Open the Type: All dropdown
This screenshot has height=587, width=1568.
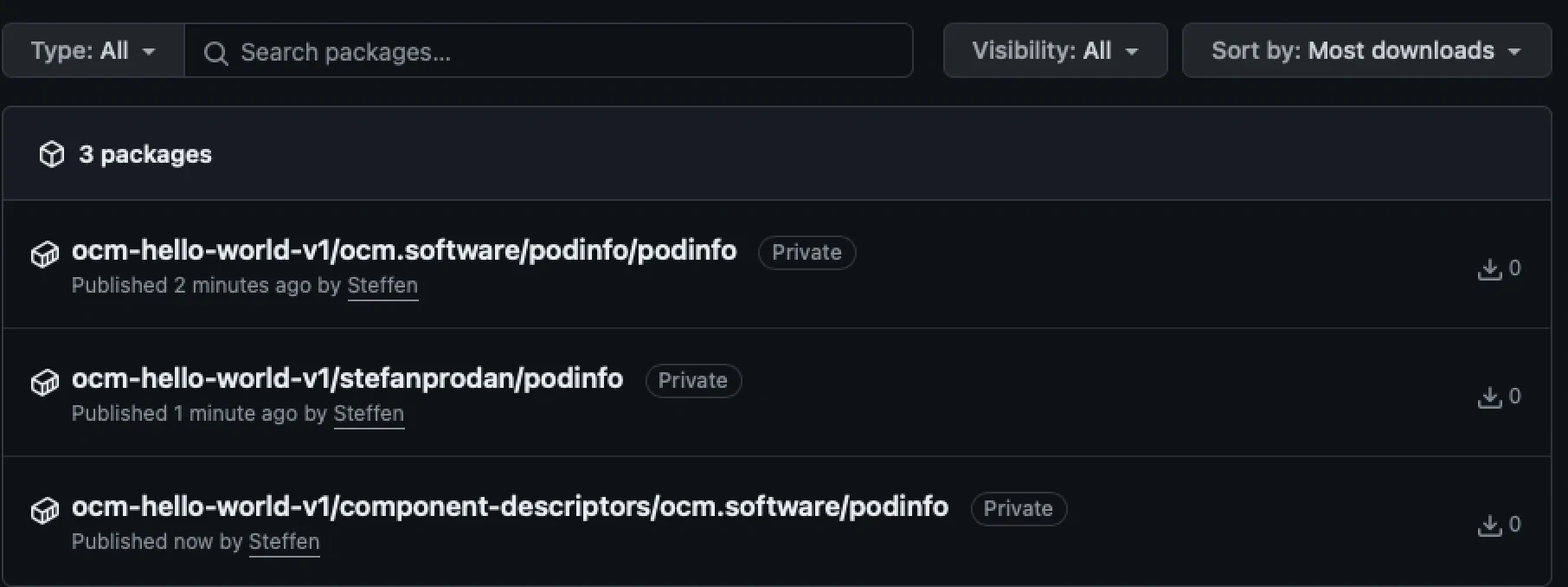pos(93,51)
